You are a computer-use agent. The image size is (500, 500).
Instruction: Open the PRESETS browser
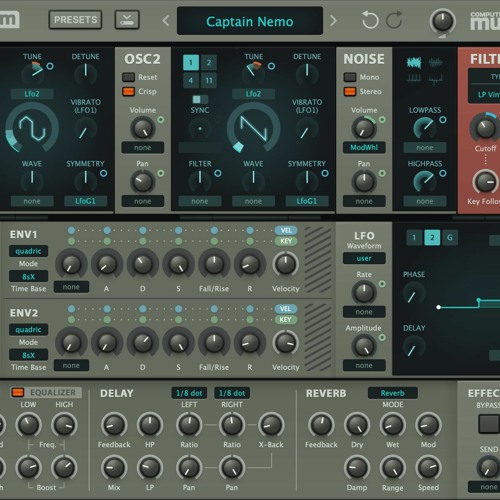75,20
